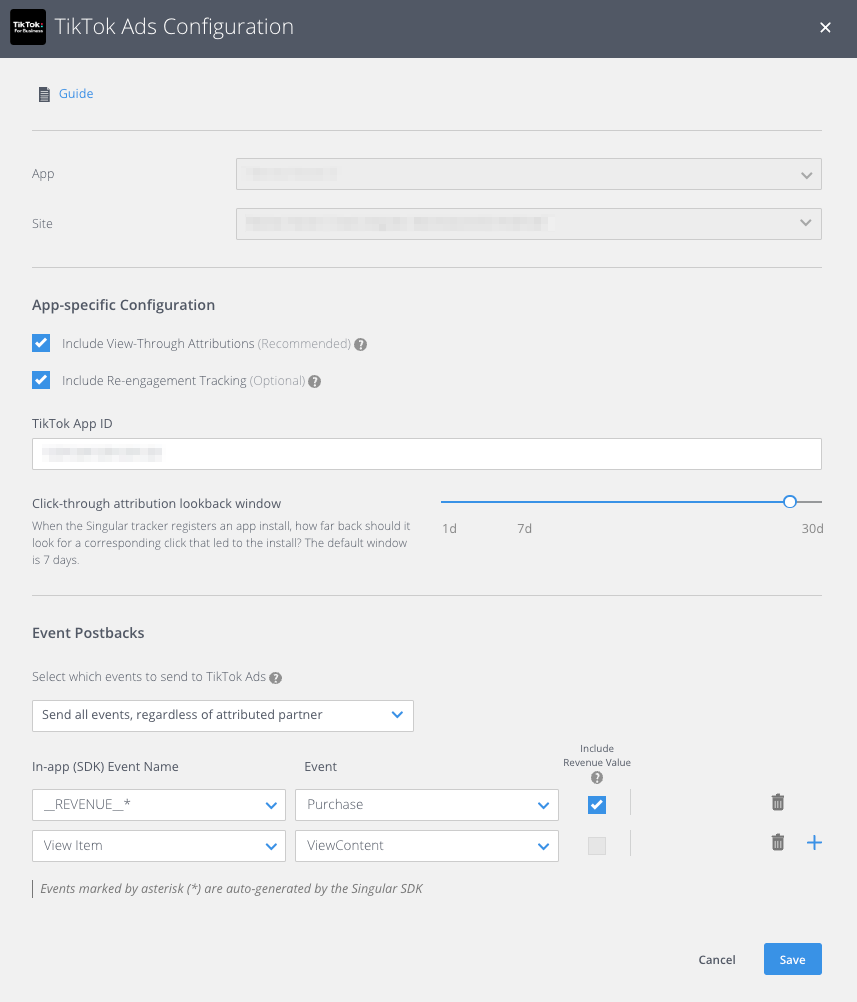This screenshot has height=1002, width=857.
Task: Enable revenue value for the View Item event
Action: (596, 845)
